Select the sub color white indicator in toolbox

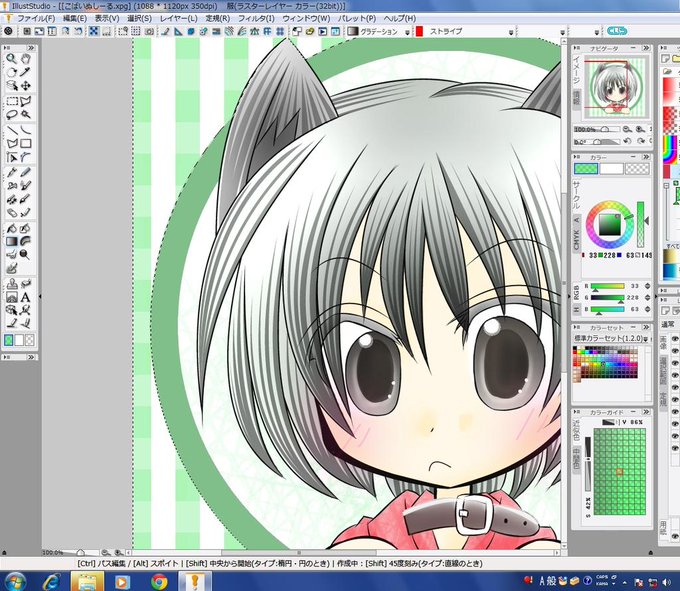click(19, 340)
